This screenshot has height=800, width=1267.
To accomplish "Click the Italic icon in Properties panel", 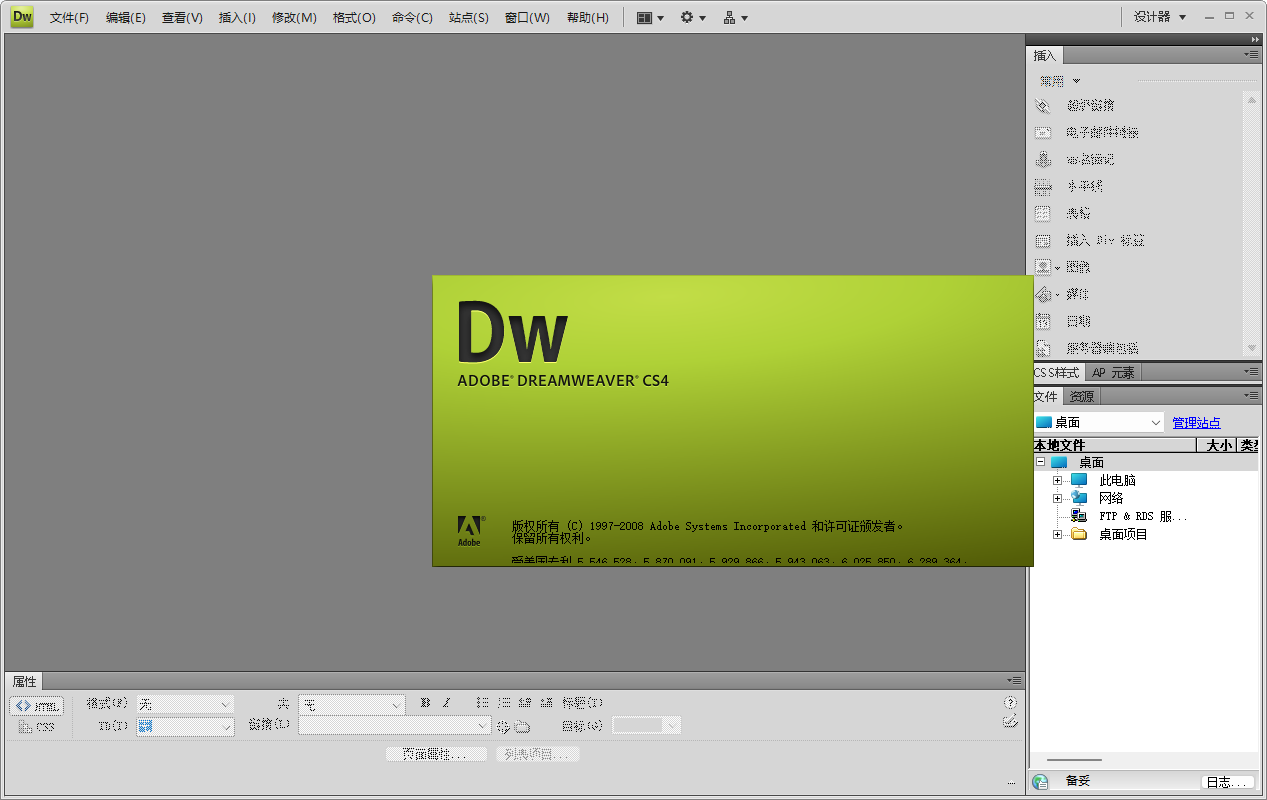I will pos(447,703).
